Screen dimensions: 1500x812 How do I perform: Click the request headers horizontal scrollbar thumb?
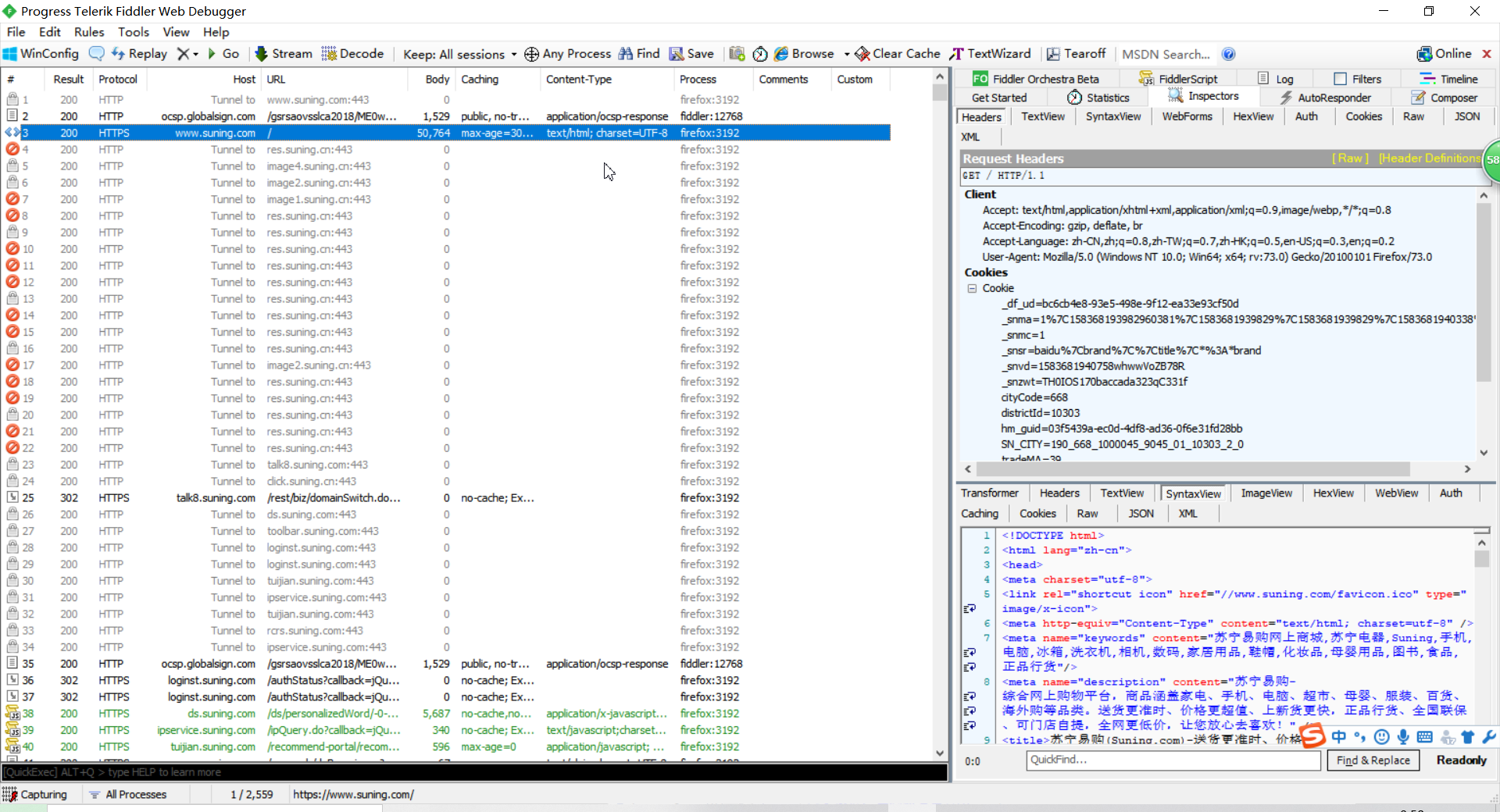point(1193,469)
